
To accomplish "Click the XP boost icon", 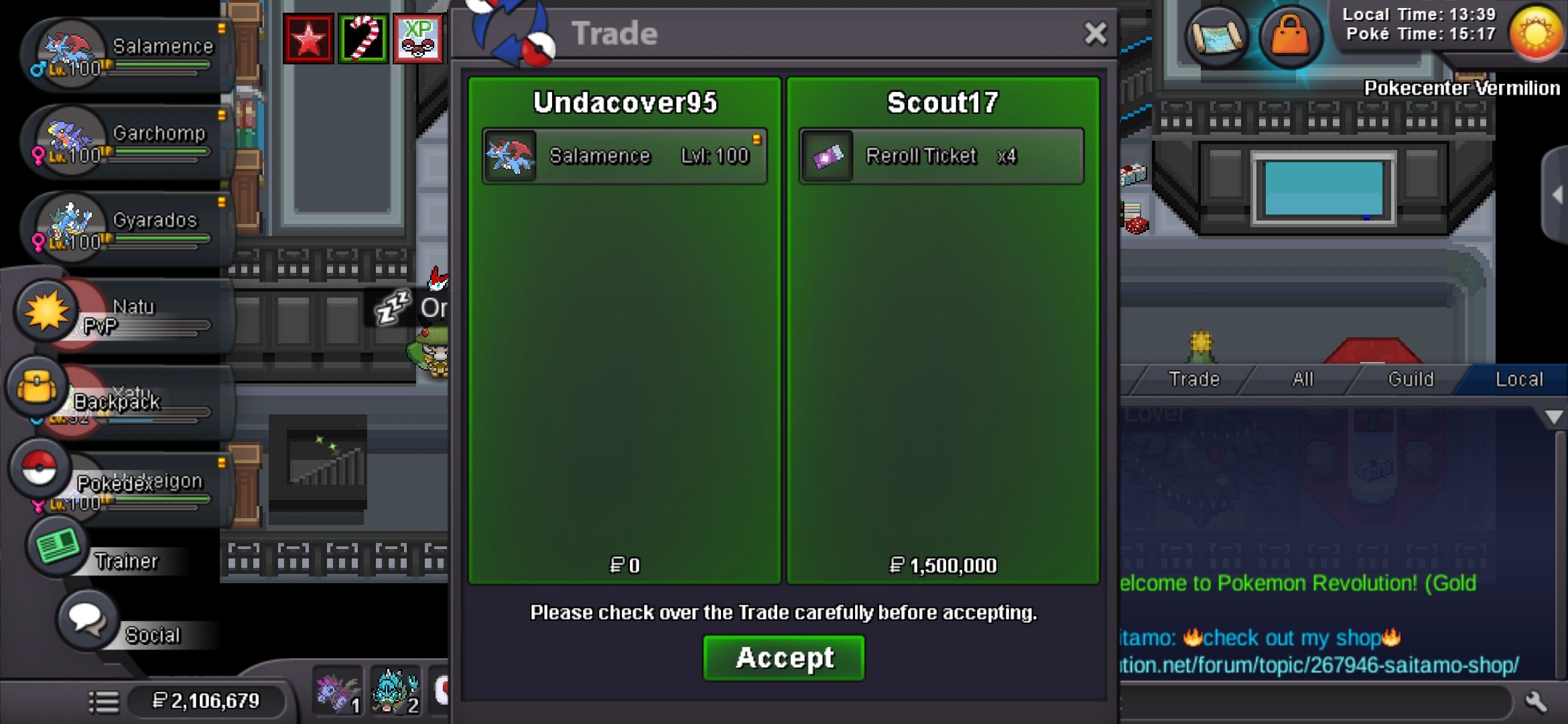I will (x=417, y=39).
